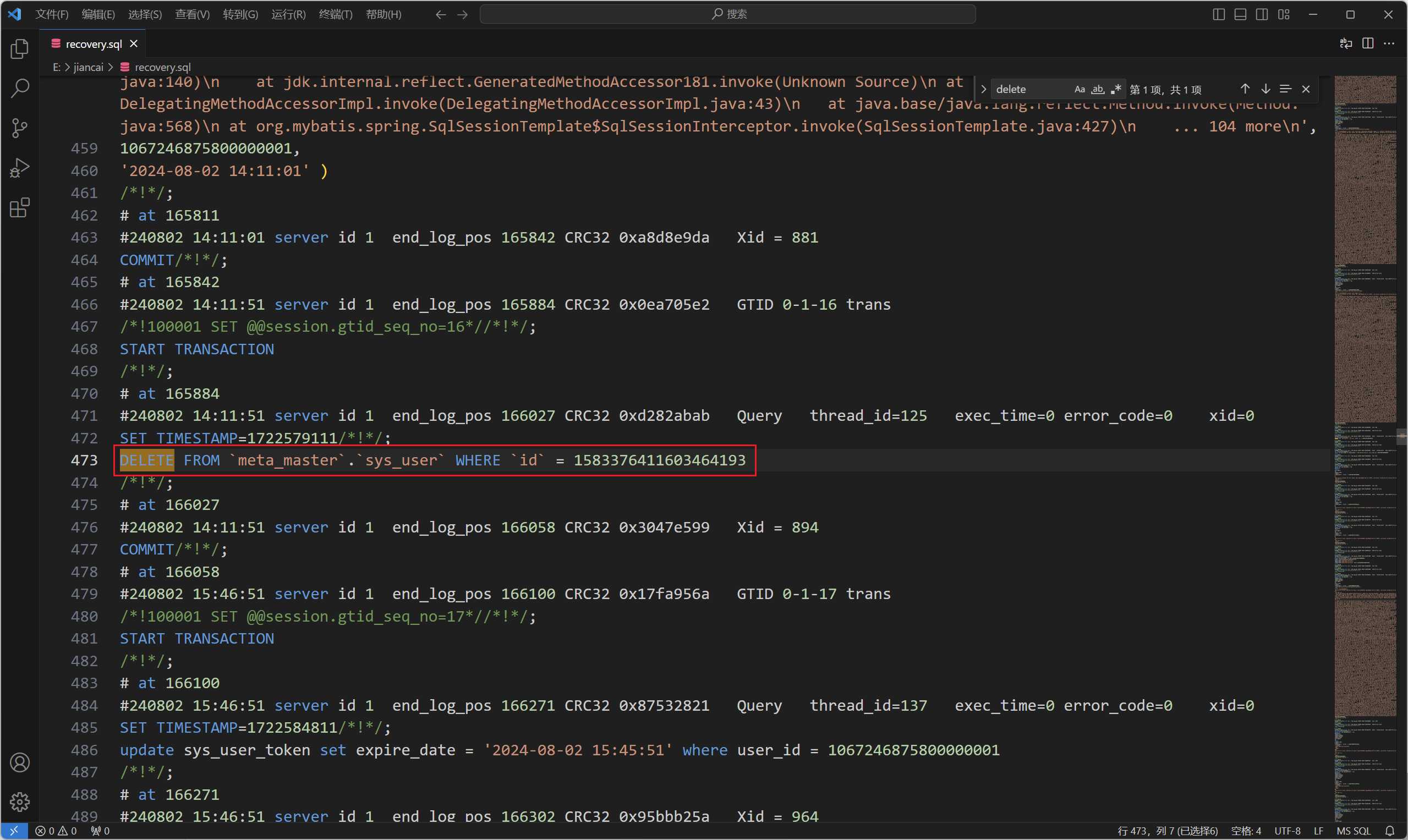Image resolution: width=1408 pixels, height=840 pixels.
Task: Open the Run and Debug view
Action: [x=20, y=168]
